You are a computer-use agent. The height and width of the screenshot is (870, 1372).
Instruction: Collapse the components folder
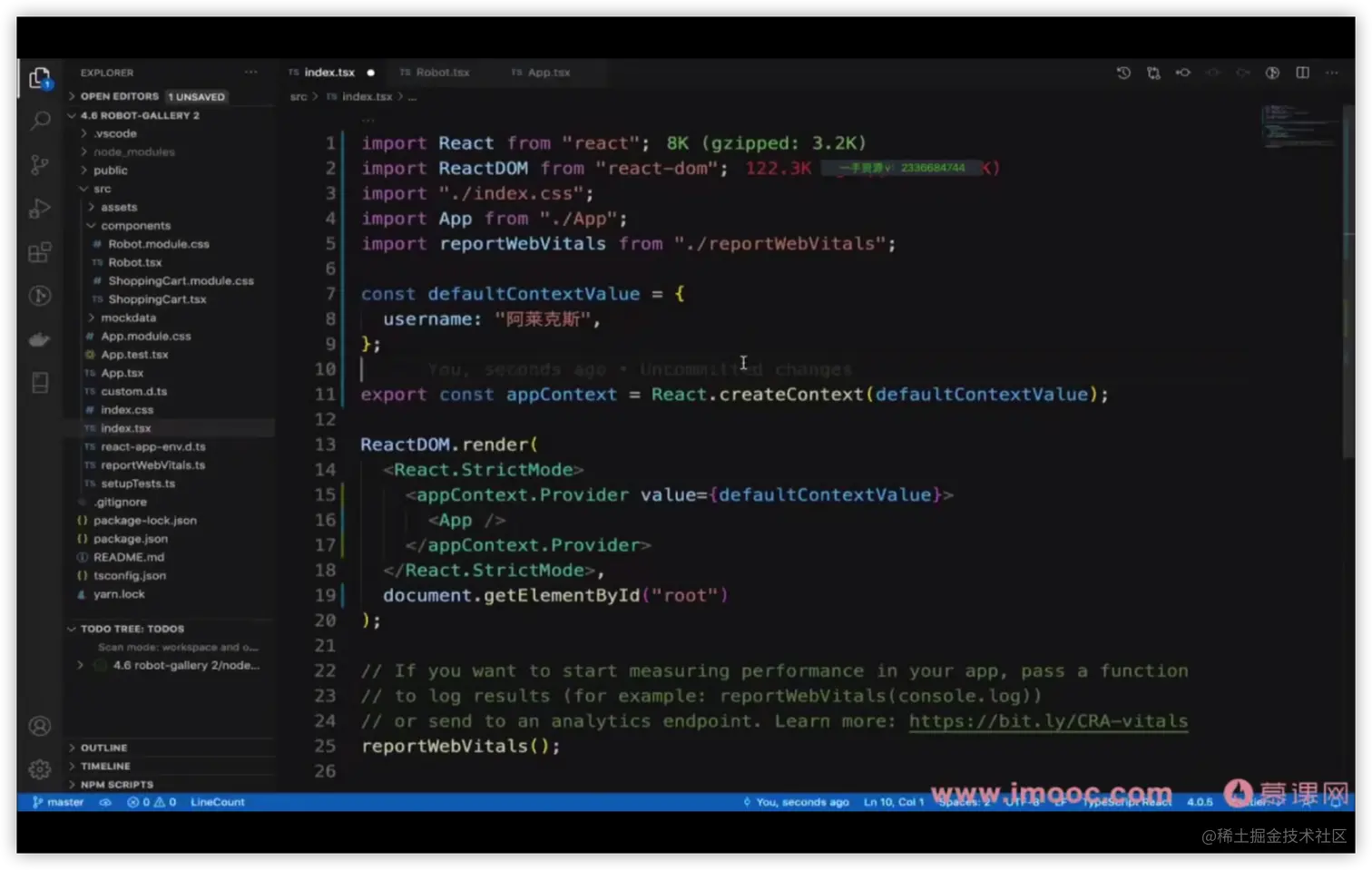[135, 225]
